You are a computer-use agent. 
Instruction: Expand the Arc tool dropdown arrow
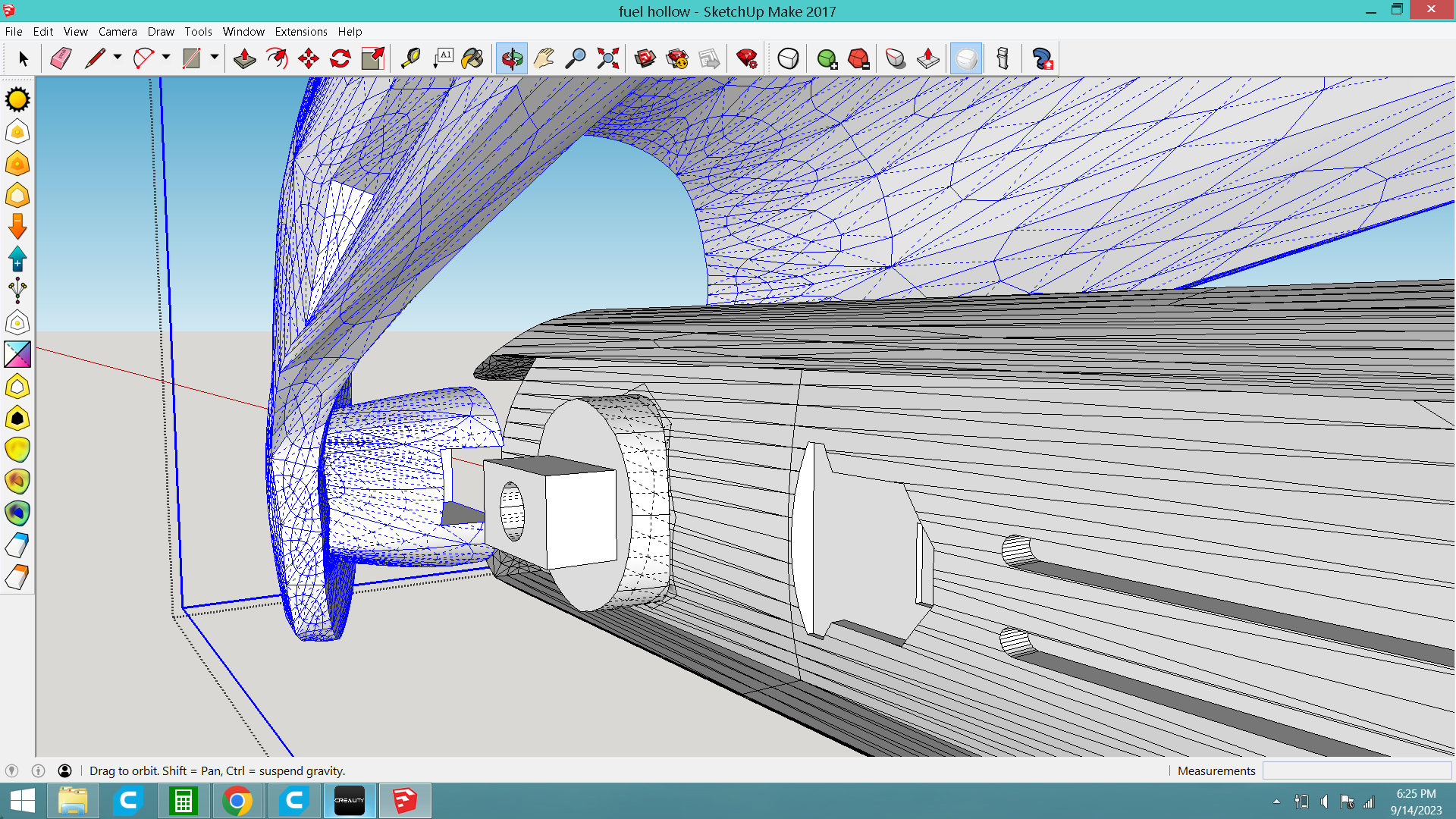click(x=166, y=57)
